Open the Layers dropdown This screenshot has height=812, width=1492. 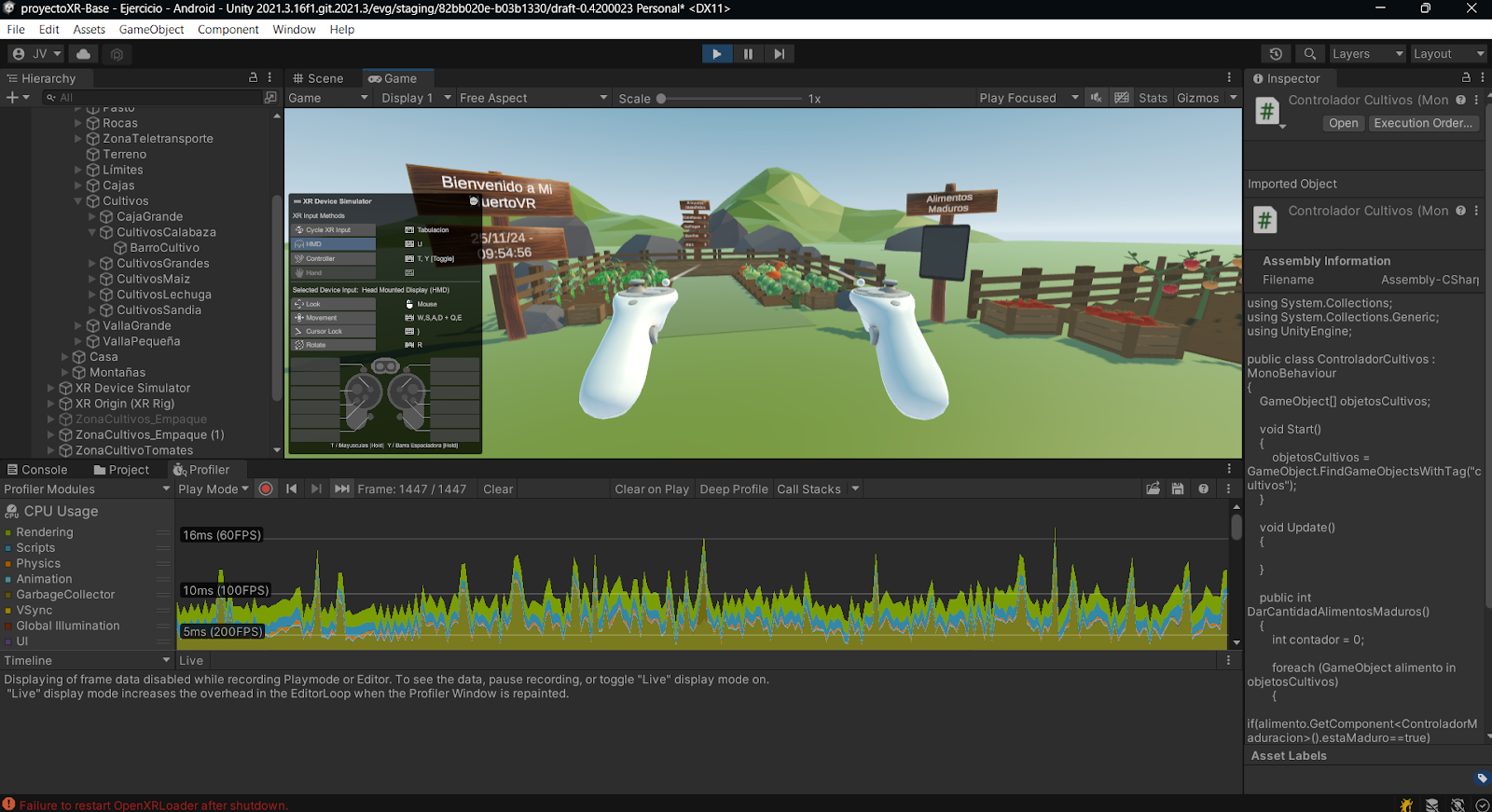[1366, 54]
